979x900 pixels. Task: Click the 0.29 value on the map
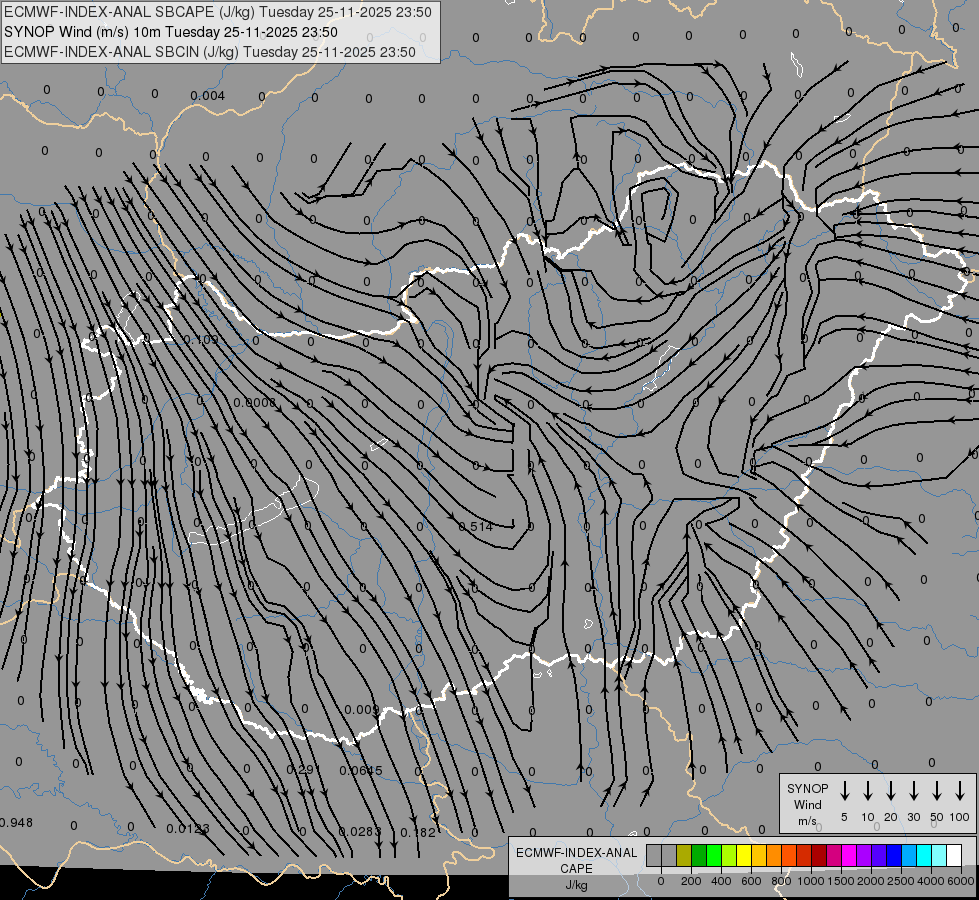point(303,770)
